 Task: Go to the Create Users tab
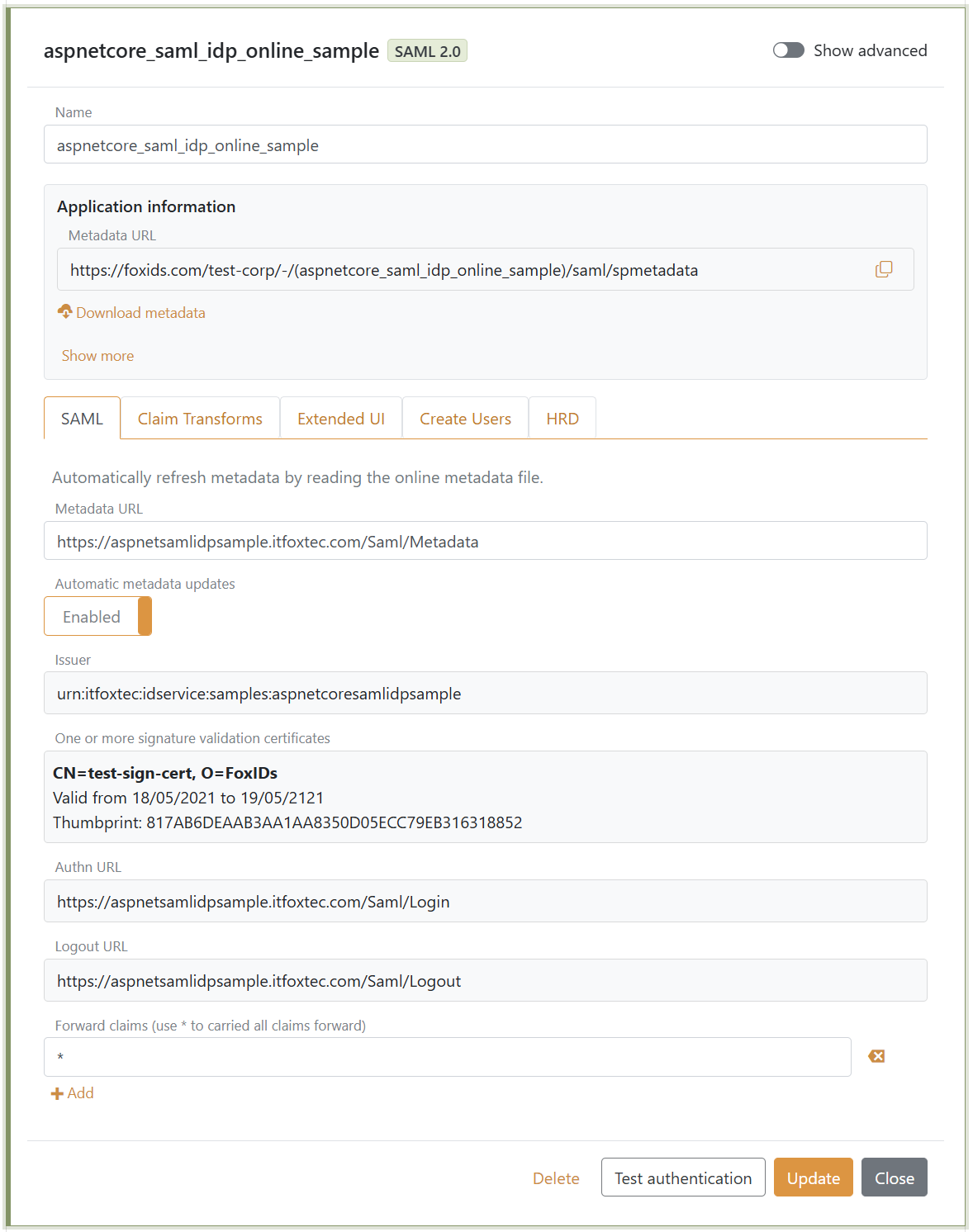coord(465,419)
